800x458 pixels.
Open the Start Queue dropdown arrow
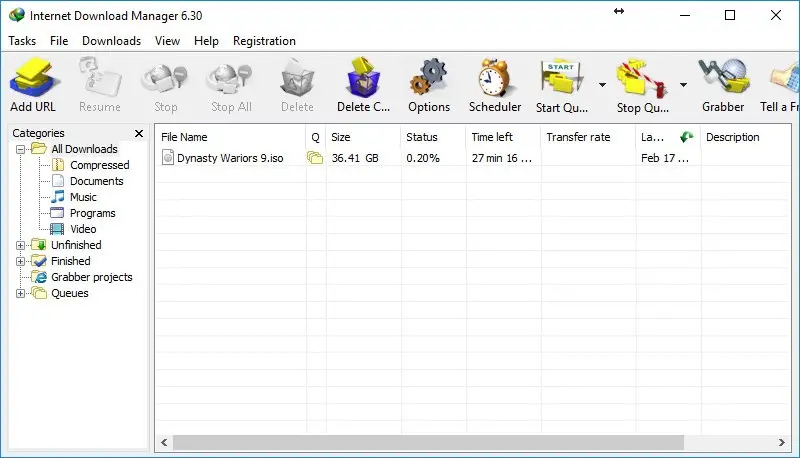602,85
